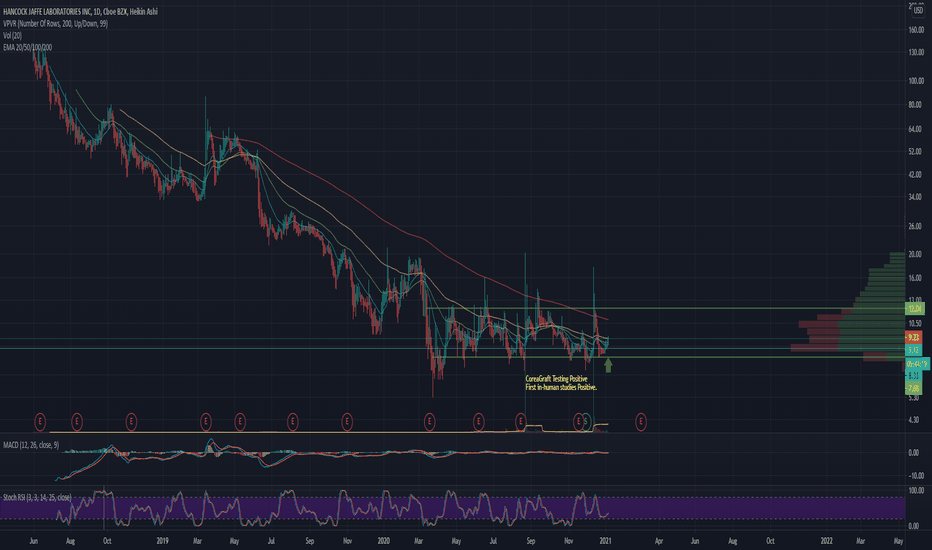This screenshot has width=932, height=550.
Task: Select the earnings marker near Aug 2019
Action: [292, 422]
